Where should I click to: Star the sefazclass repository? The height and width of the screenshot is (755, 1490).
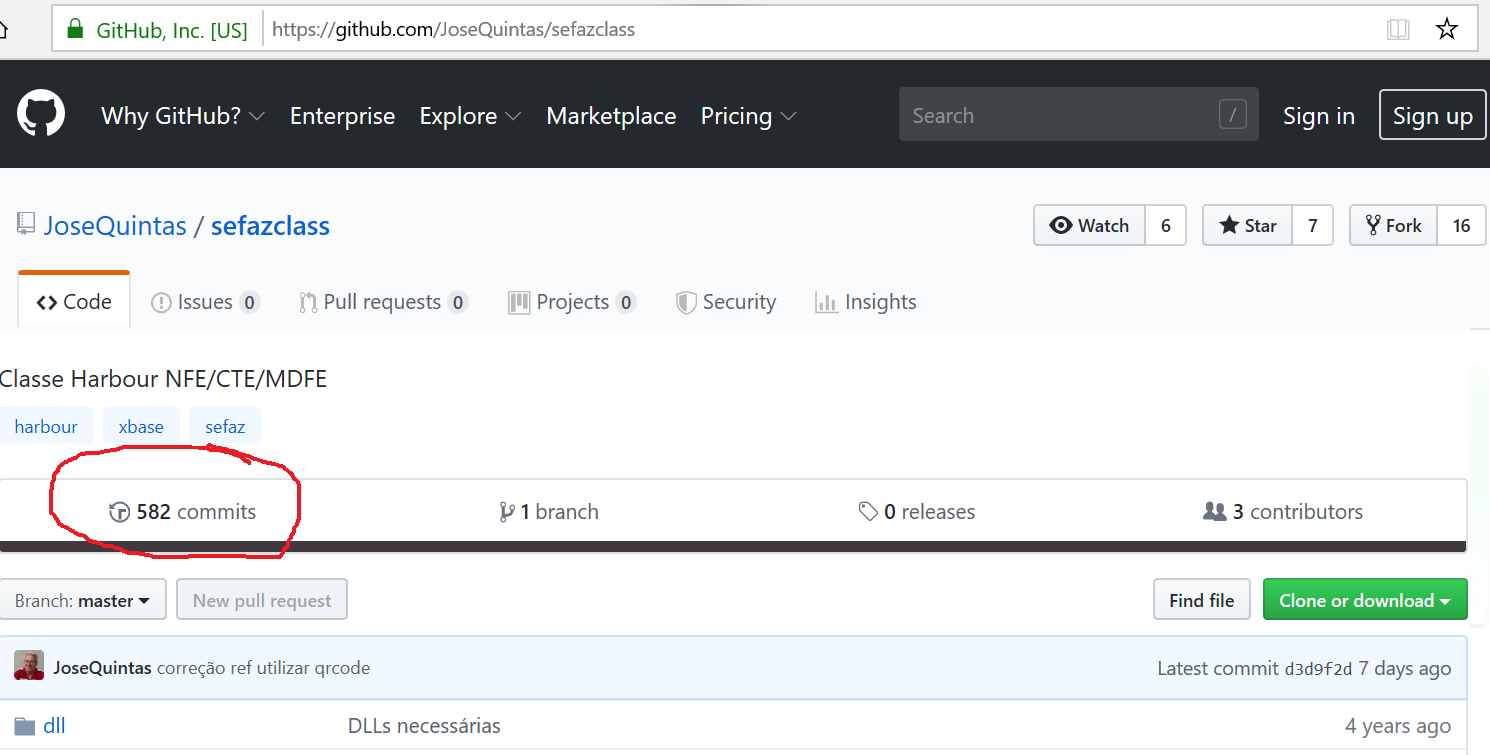(x=1247, y=226)
